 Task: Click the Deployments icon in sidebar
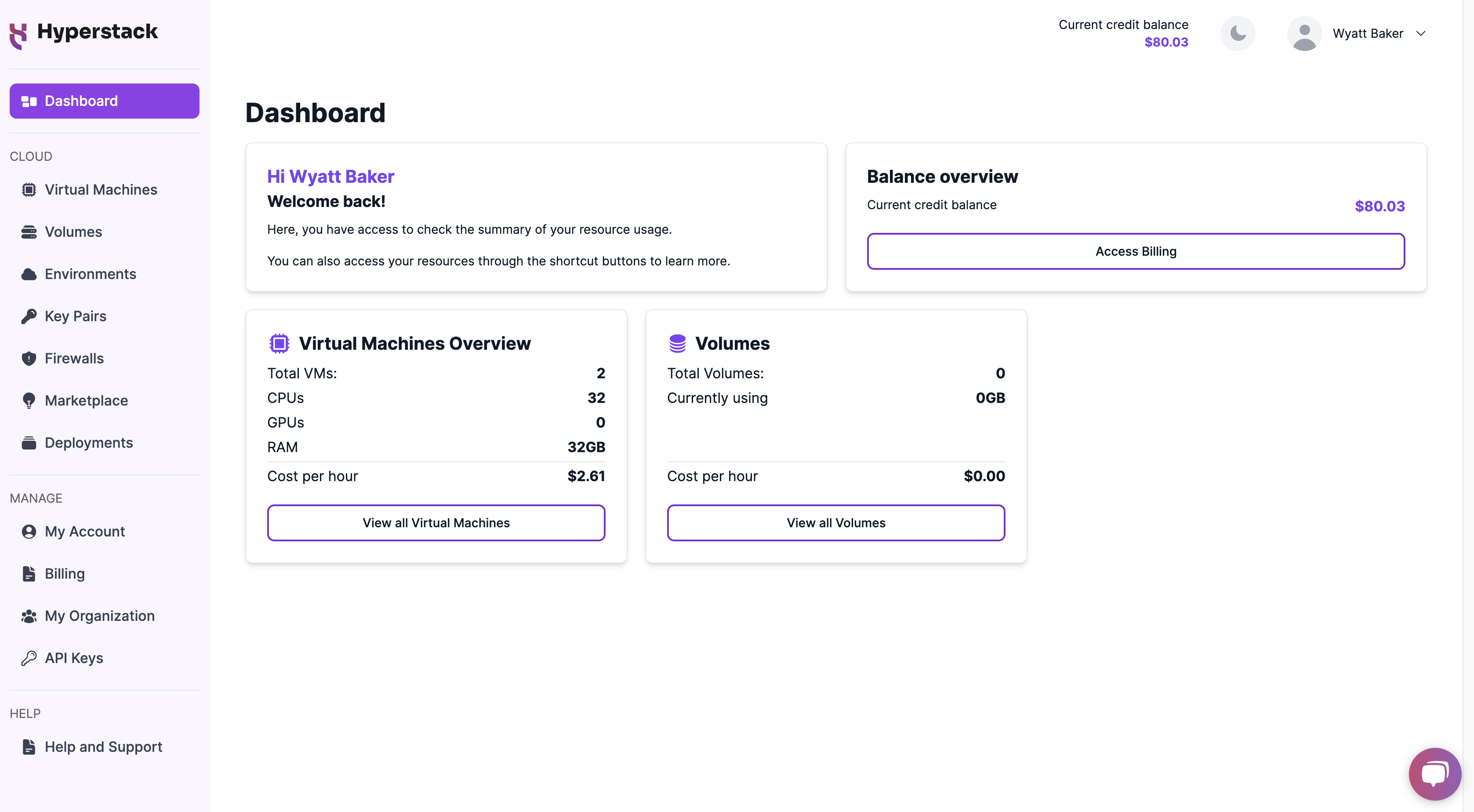point(29,442)
